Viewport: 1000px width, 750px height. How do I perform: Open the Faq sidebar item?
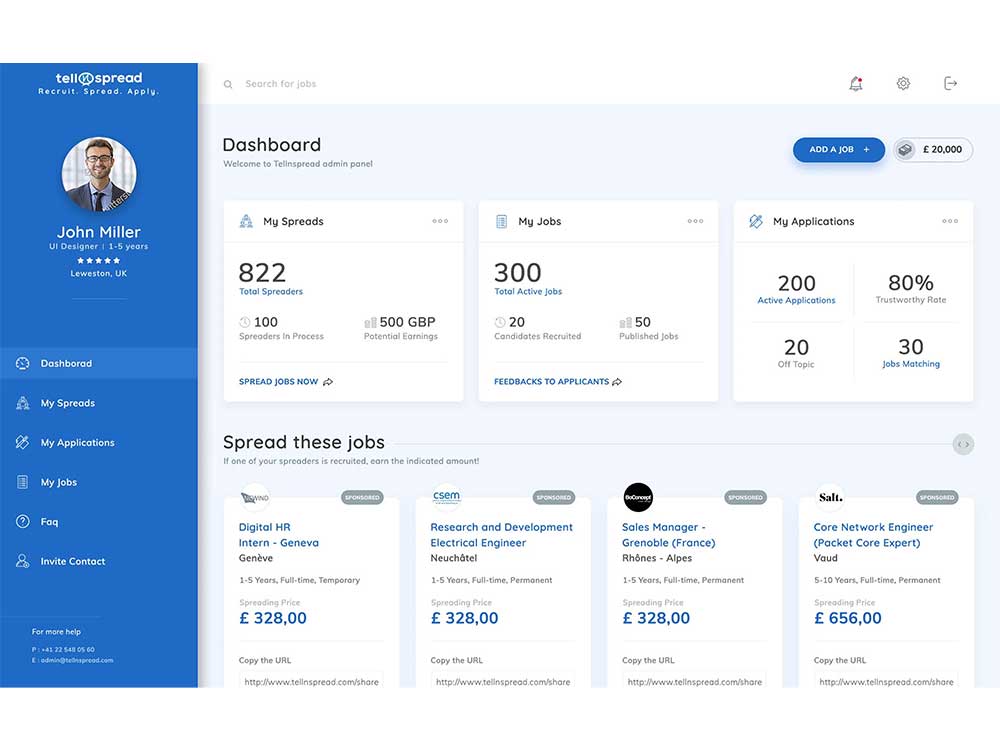click(99, 522)
